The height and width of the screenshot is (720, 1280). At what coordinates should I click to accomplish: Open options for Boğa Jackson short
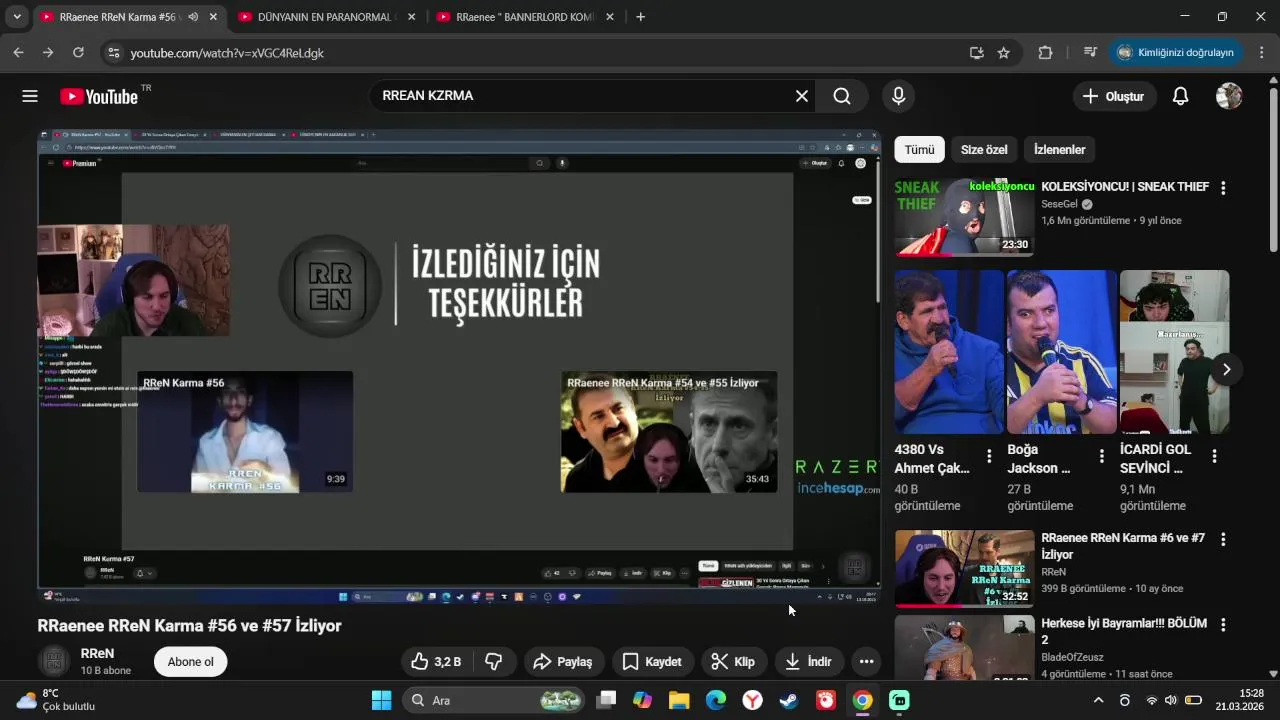(1102, 456)
